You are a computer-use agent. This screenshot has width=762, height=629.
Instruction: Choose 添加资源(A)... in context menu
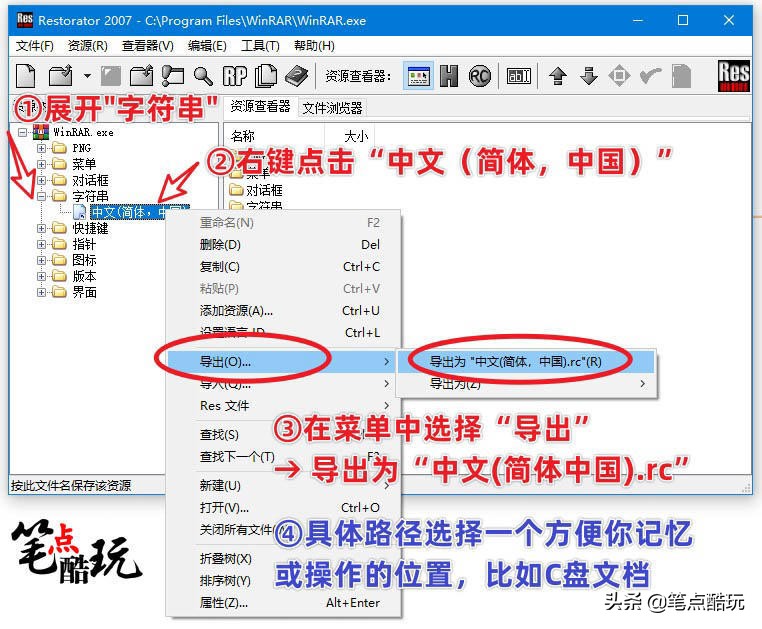(284, 310)
